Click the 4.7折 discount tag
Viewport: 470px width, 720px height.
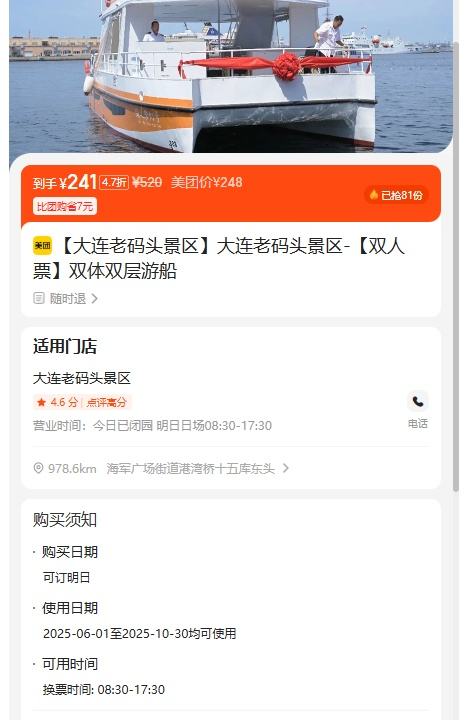[x=114, y=182]
